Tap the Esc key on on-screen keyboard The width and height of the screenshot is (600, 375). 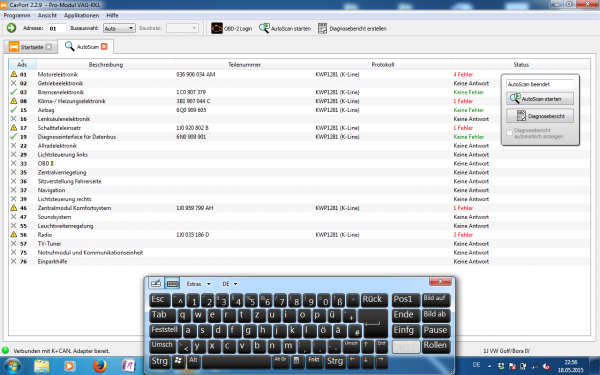[x=160, y=300]
